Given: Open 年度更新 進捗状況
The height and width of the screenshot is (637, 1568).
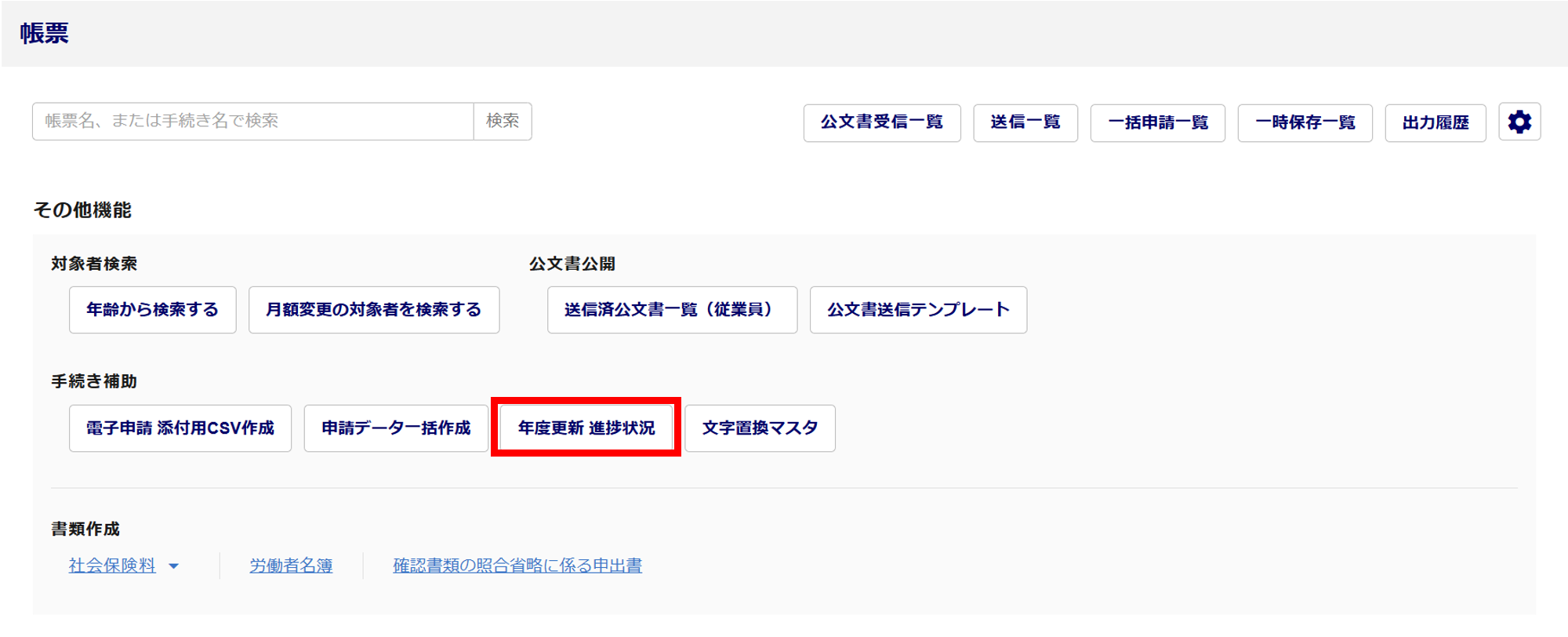Looking at the screenshot, I should (586, 428).
